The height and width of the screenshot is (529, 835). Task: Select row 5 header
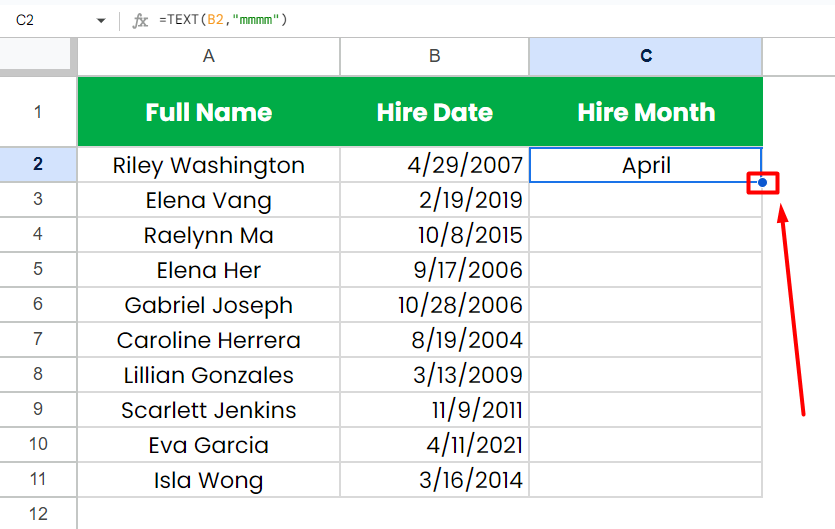38,270
